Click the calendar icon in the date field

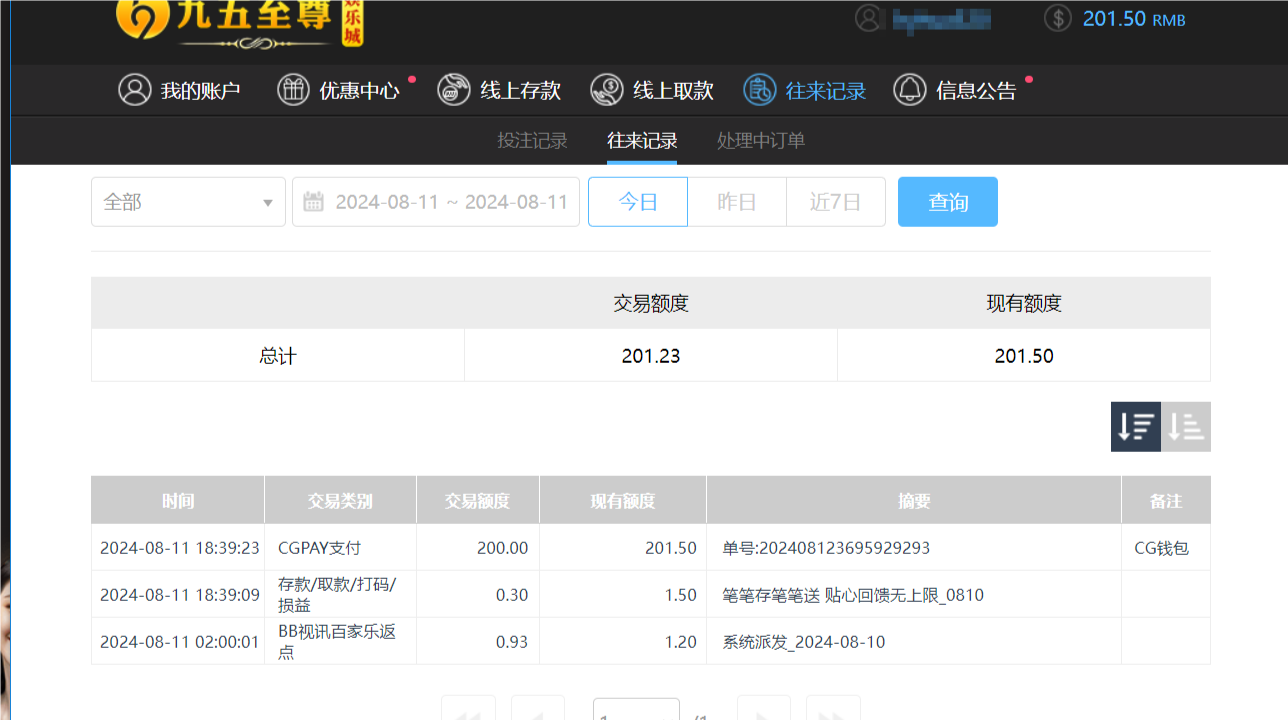click(313, 201)
